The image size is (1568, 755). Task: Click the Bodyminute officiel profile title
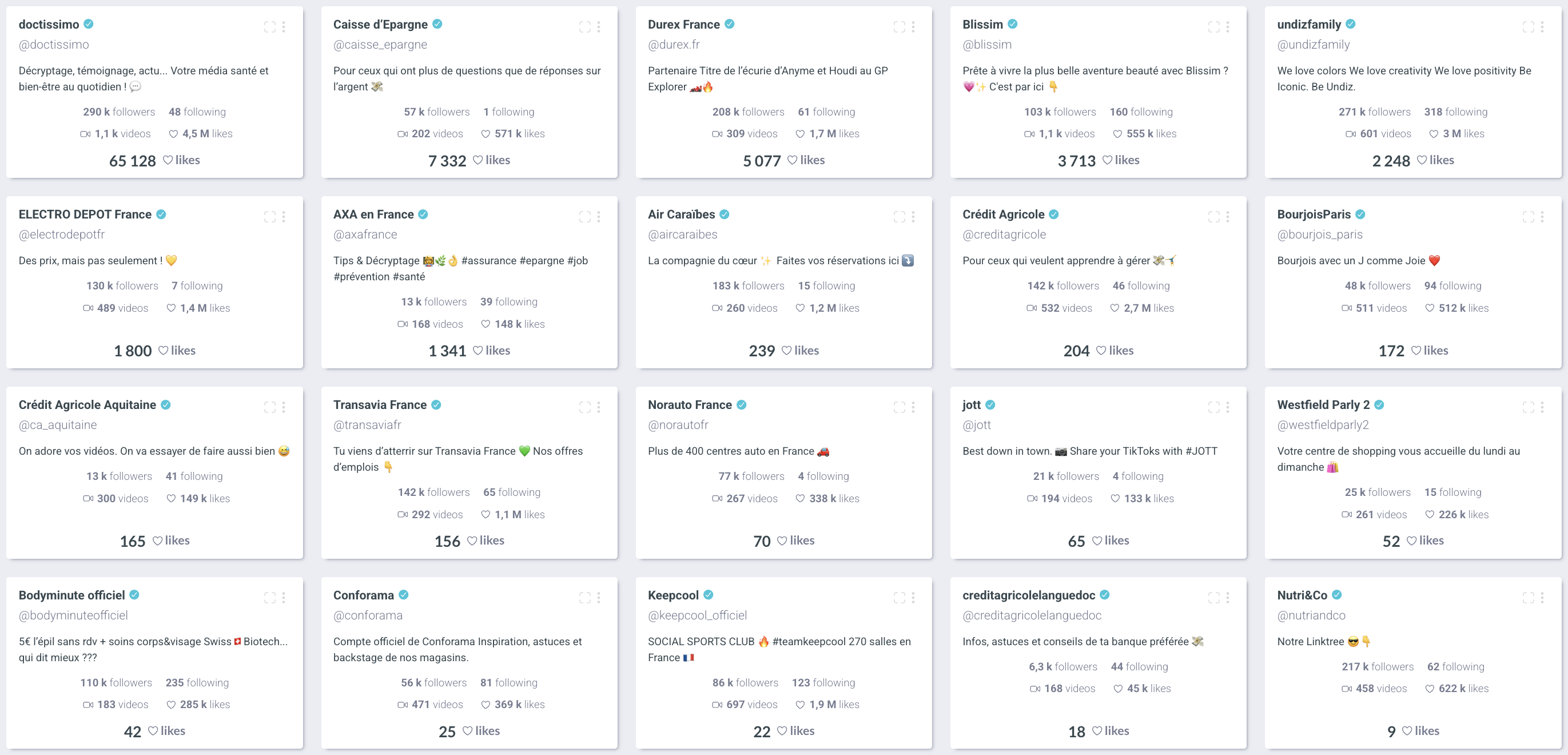click(70, 595)
